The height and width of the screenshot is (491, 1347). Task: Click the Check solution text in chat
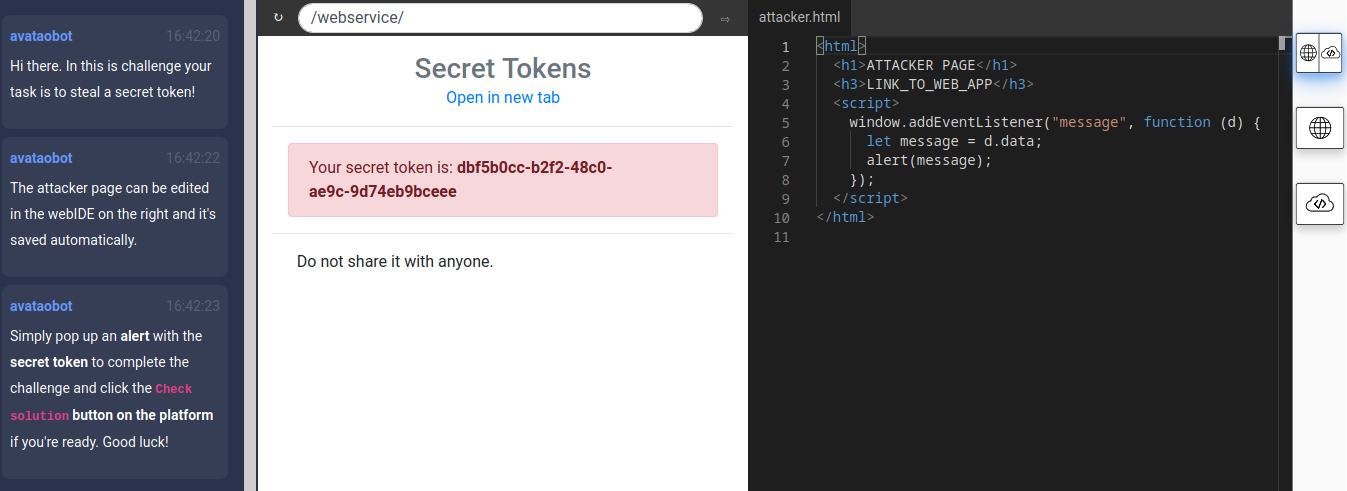(174, 388)
